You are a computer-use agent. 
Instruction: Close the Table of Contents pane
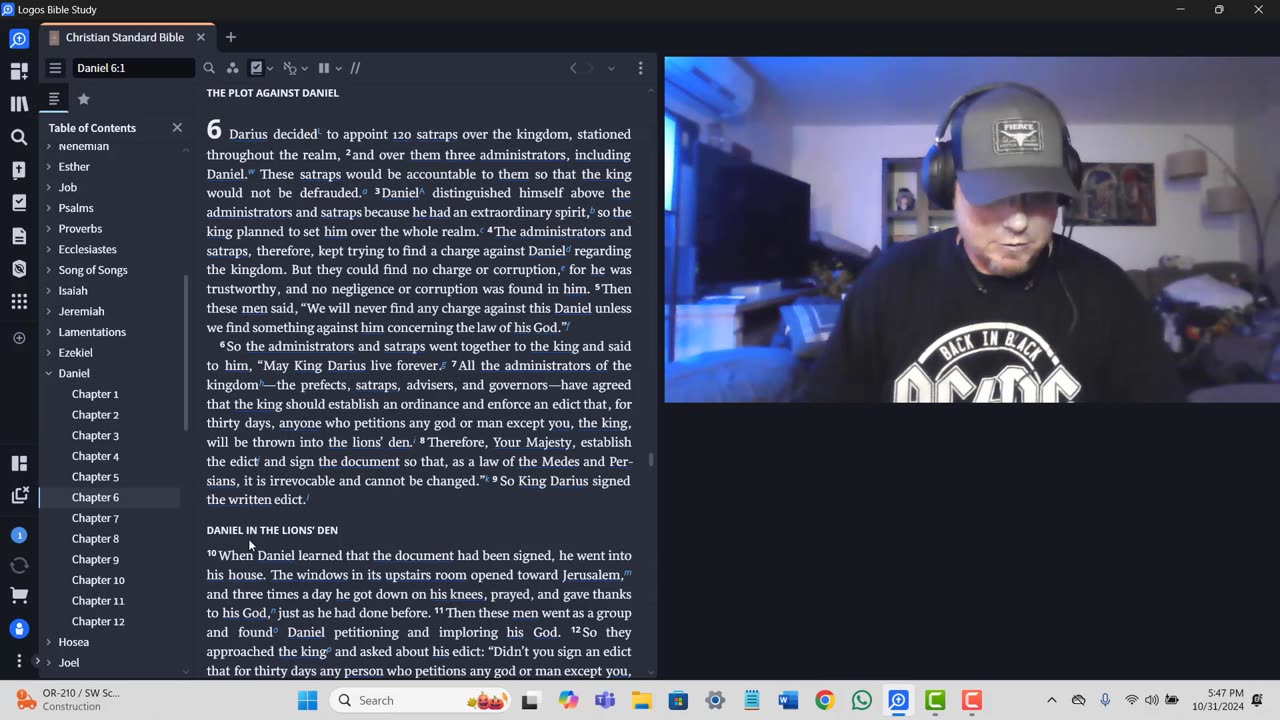177,127
